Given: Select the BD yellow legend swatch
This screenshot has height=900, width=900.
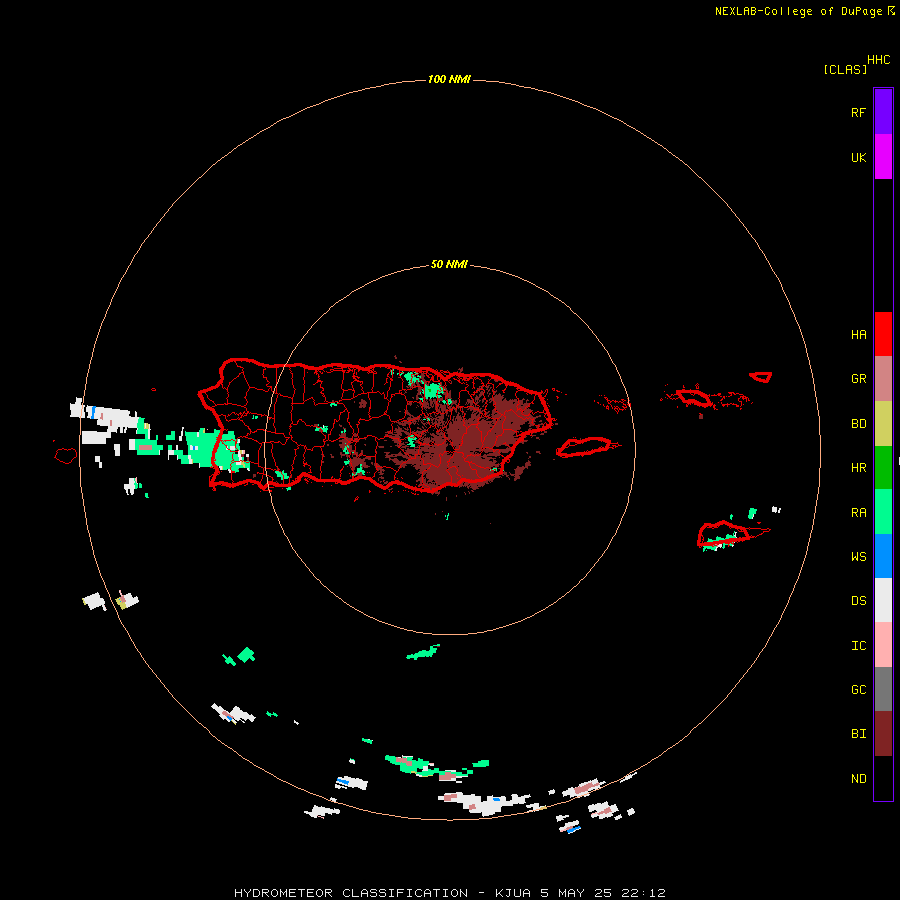Looking at the screenshot, I should click(883, 424).
